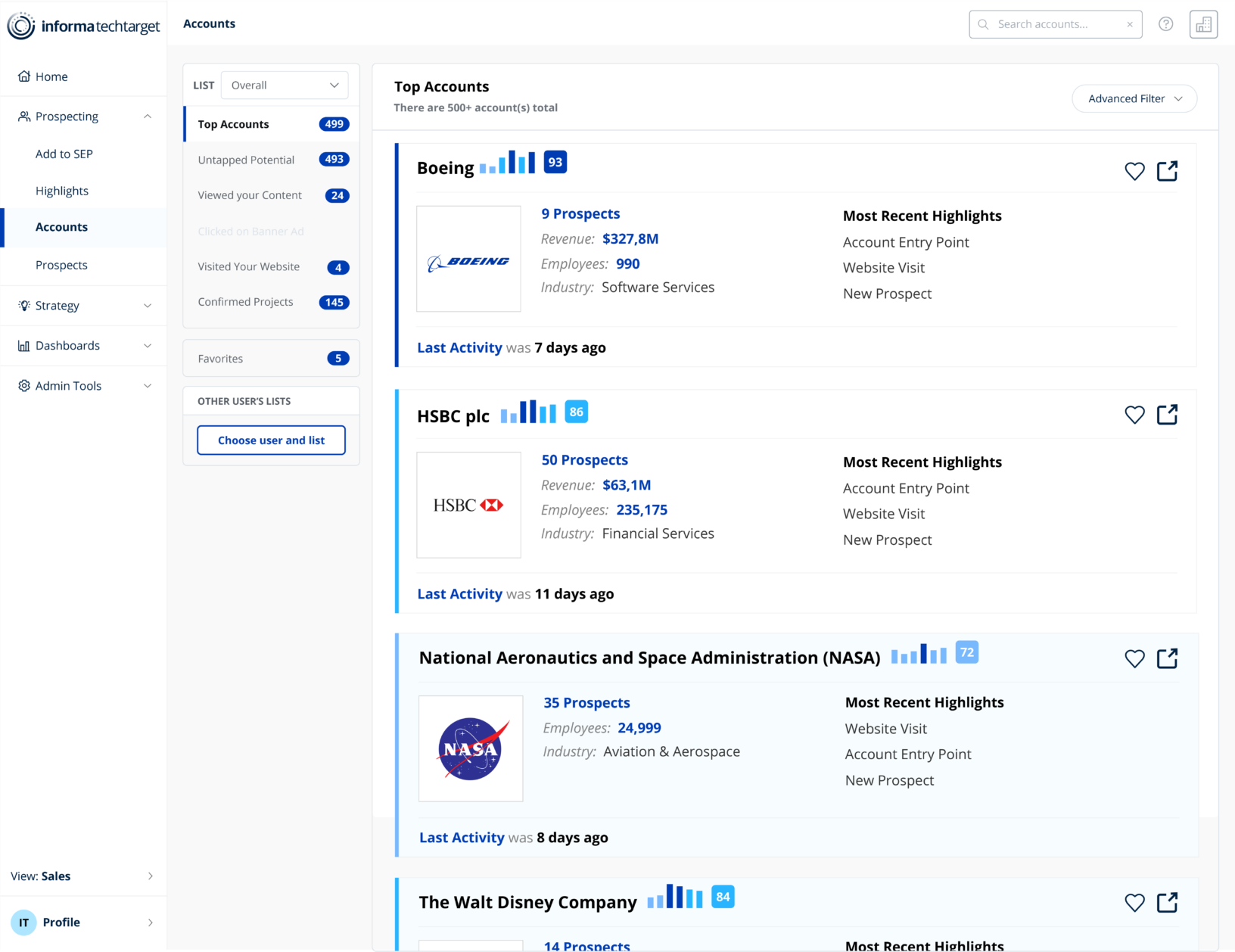Select Viewed your Content list
This screenshot has width=1235, height=952.
[x=272, y=195]
